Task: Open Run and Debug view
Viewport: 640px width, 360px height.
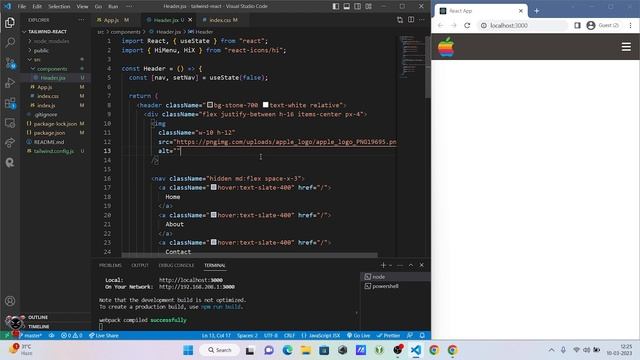Action: pos(10,82)
